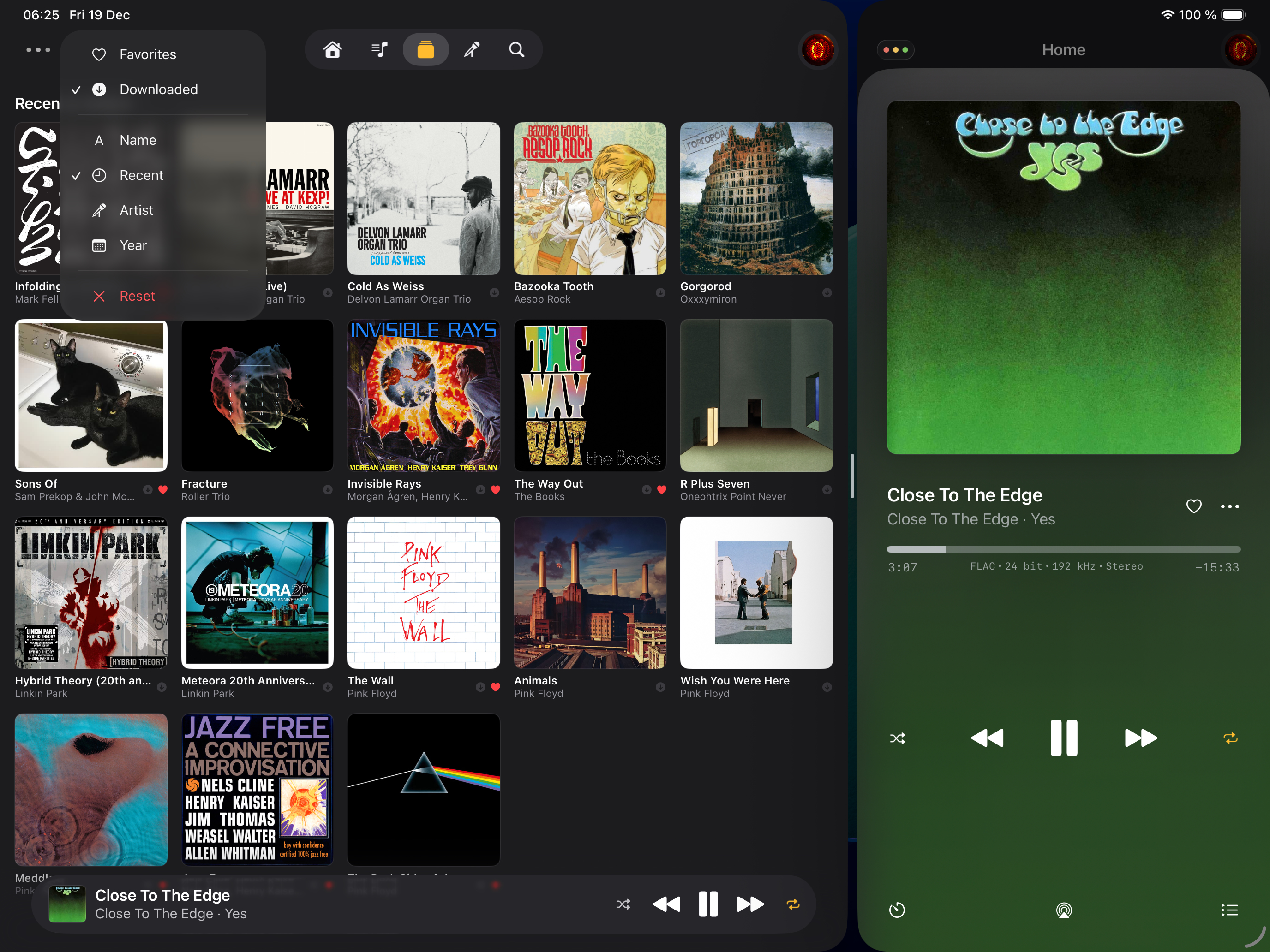This screenshot has height=952, width=1270.
Task: Open the artists microphone tab
Action: [471, 50]
